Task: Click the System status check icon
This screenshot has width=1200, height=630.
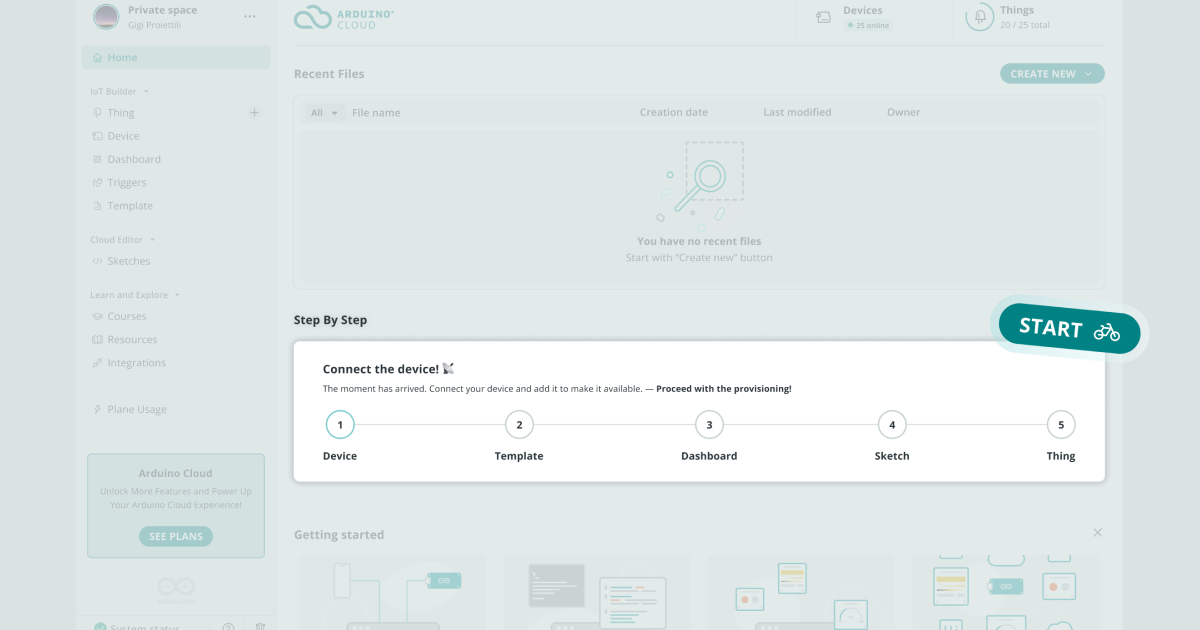Action: (x=100, y=628)
